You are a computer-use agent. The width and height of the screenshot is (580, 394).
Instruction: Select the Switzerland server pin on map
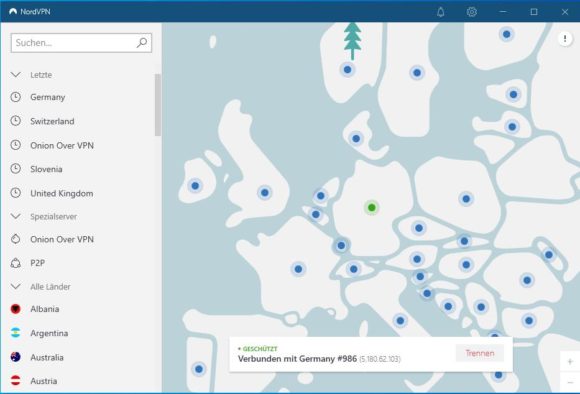click(354, 269)
